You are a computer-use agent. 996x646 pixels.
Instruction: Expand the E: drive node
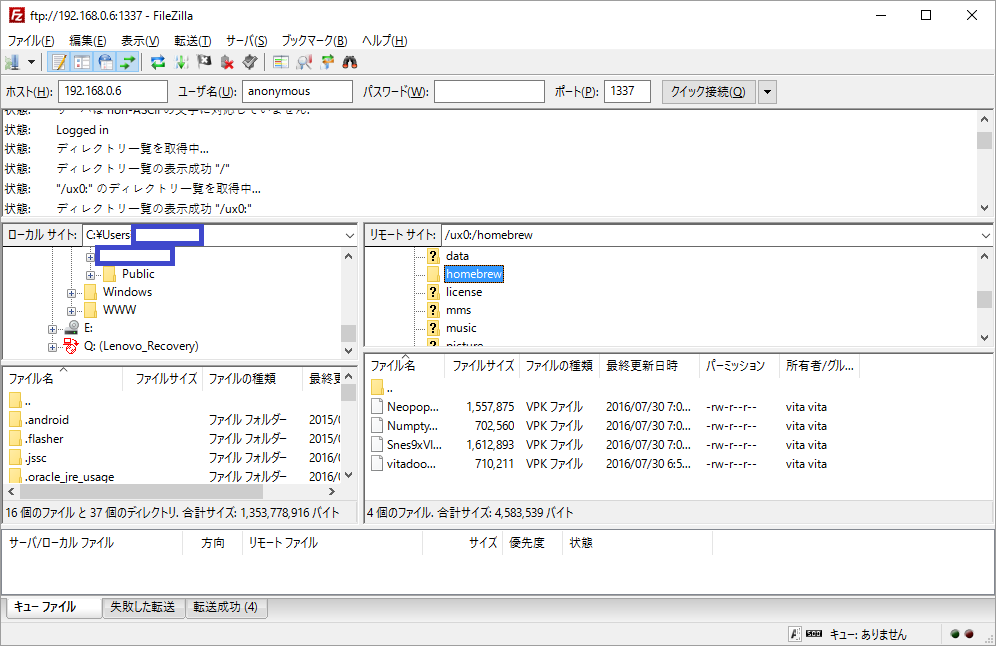tap(52, 329)
